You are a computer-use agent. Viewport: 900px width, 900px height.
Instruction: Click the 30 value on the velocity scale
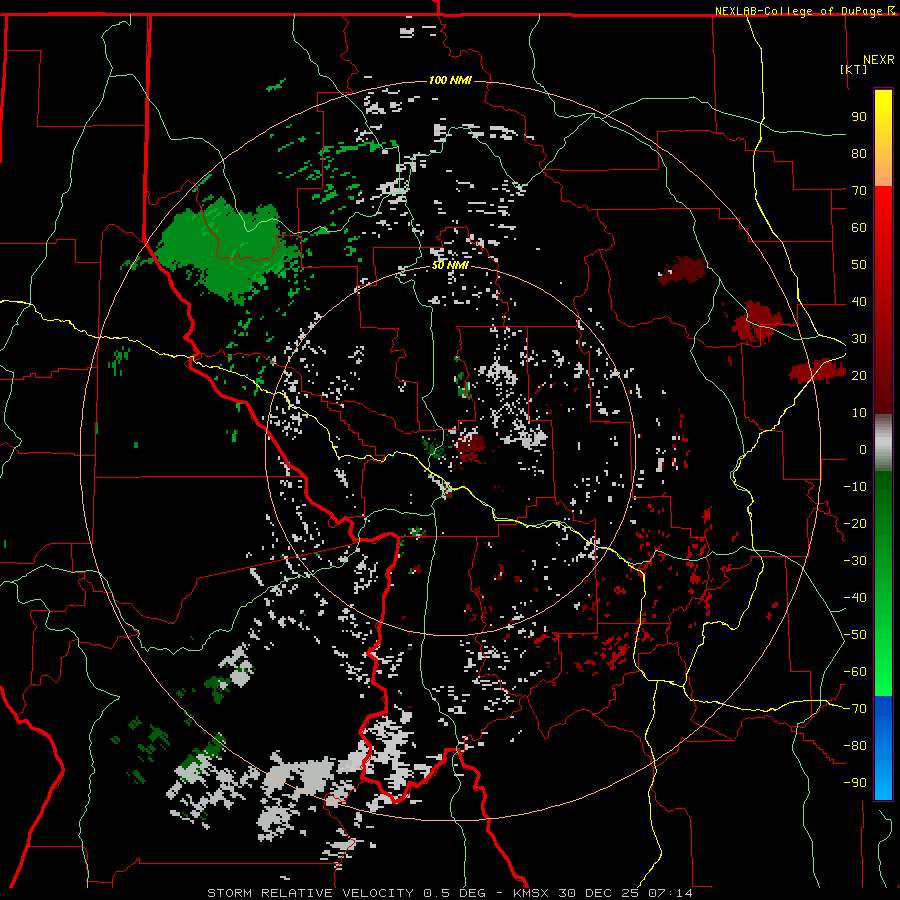[859, 339]
